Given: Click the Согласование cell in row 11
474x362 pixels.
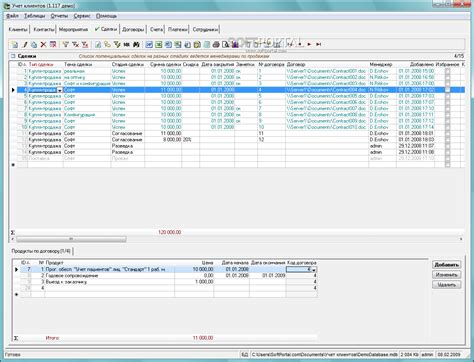Looking at the screenshot, I should 128,133.
